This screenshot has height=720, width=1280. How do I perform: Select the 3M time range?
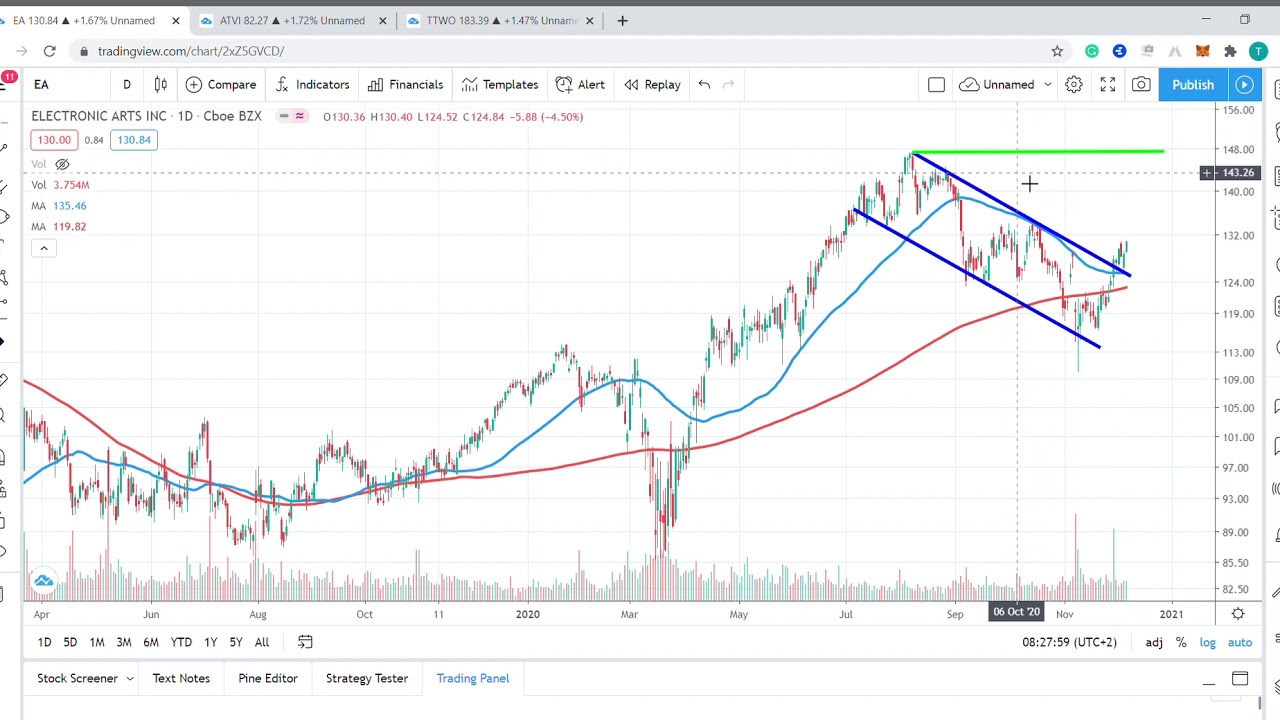(x=124, y=642)
